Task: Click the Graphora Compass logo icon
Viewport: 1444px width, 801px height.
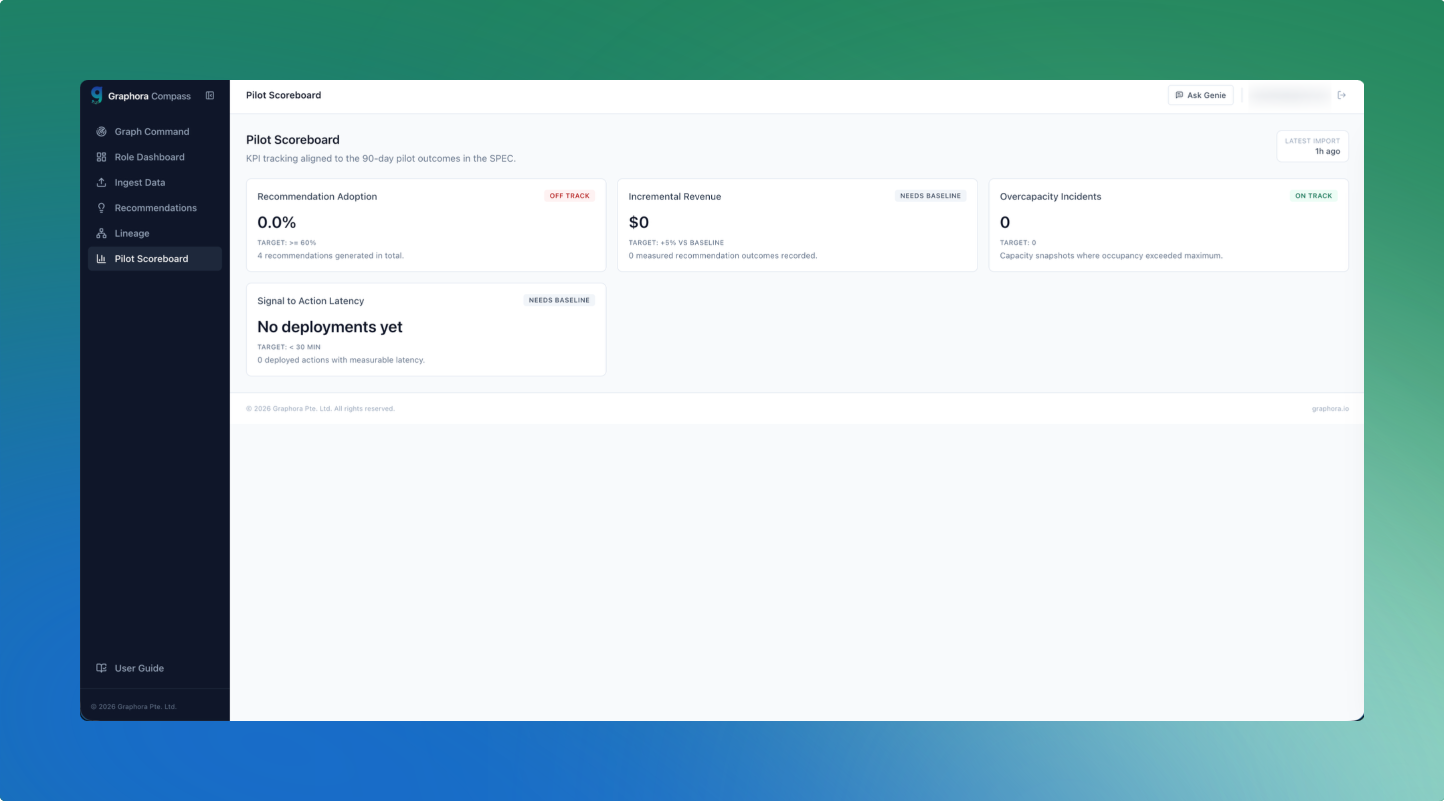Action: click(97, 95)
